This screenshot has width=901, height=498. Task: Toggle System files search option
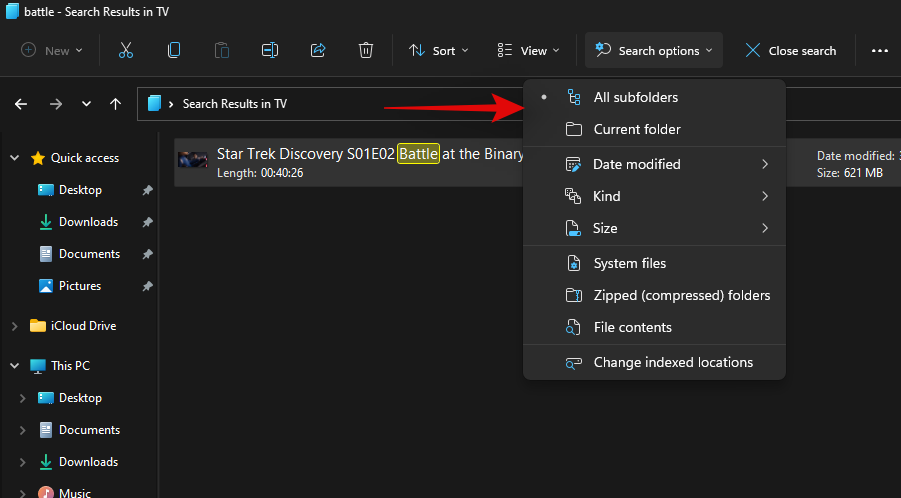click(629, 263)
